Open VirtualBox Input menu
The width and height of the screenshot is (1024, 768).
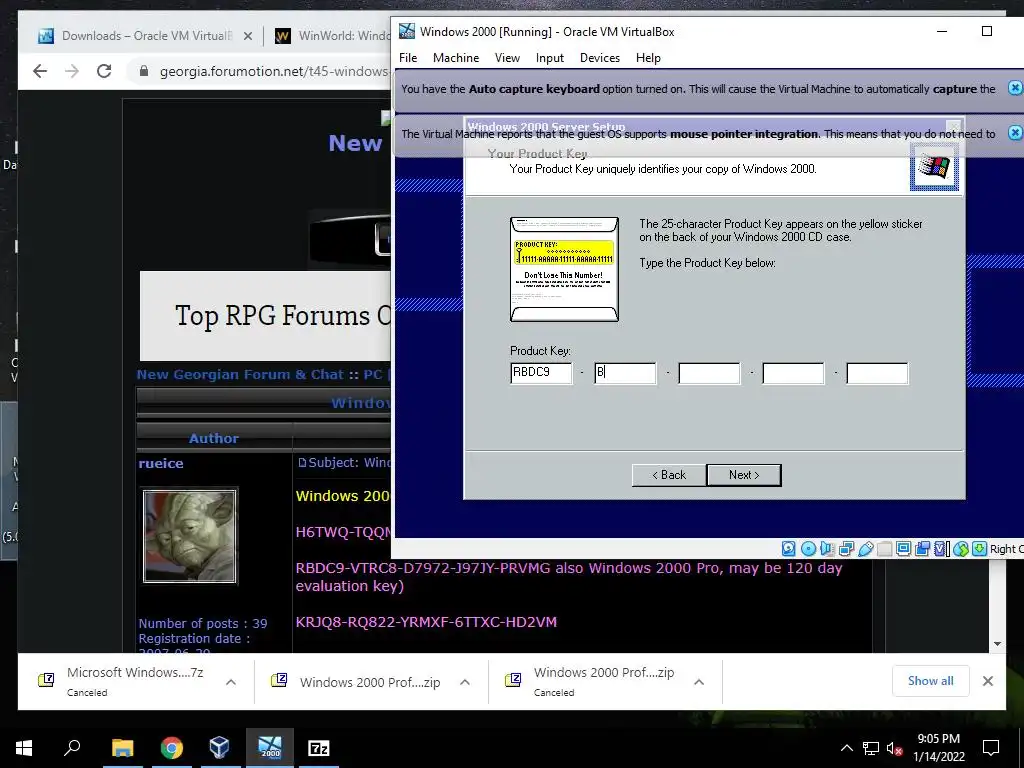click(550, 58)
